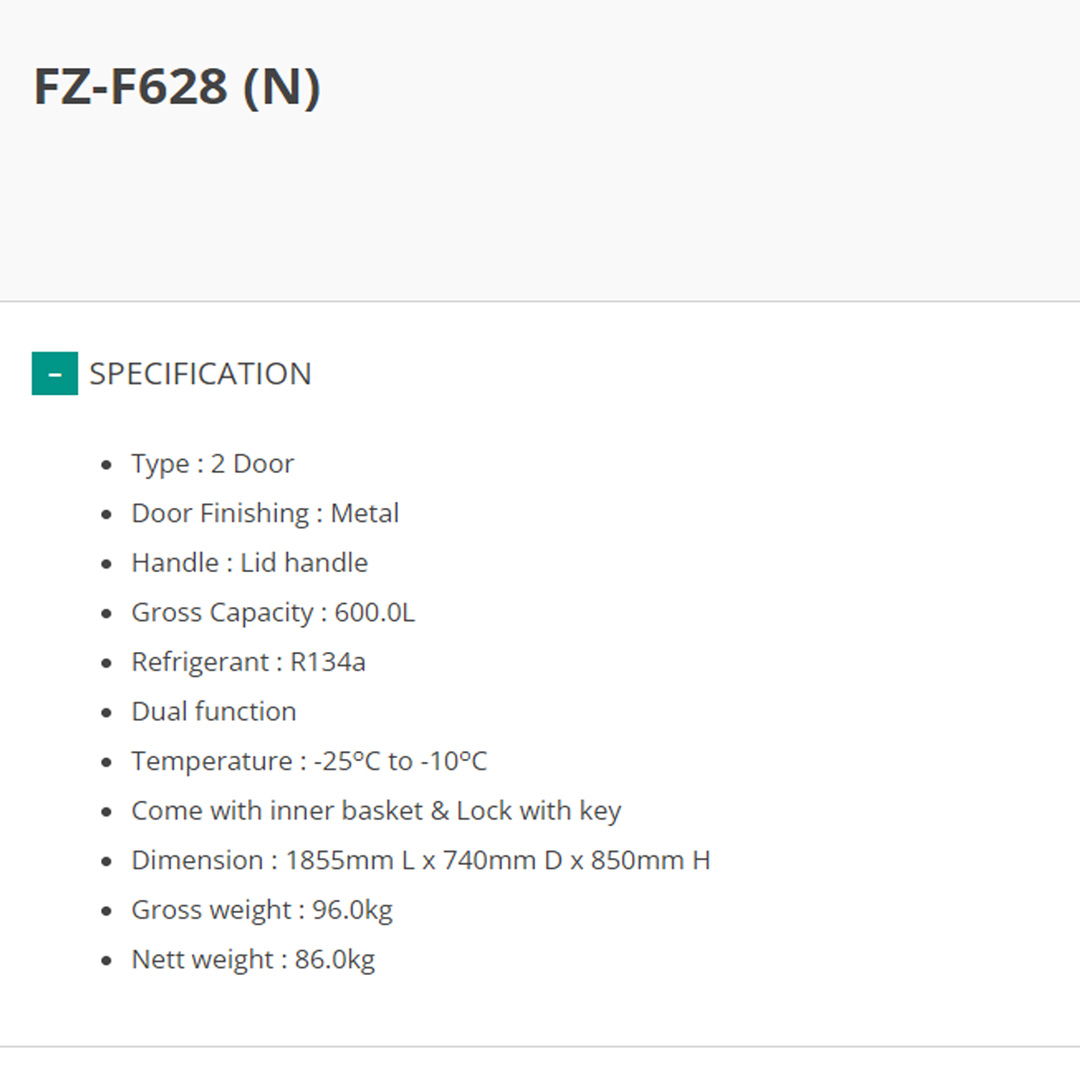Click the FZ-F628 (N) product title
This screenshot has height=1080, width=1080.
pos(177,87)
